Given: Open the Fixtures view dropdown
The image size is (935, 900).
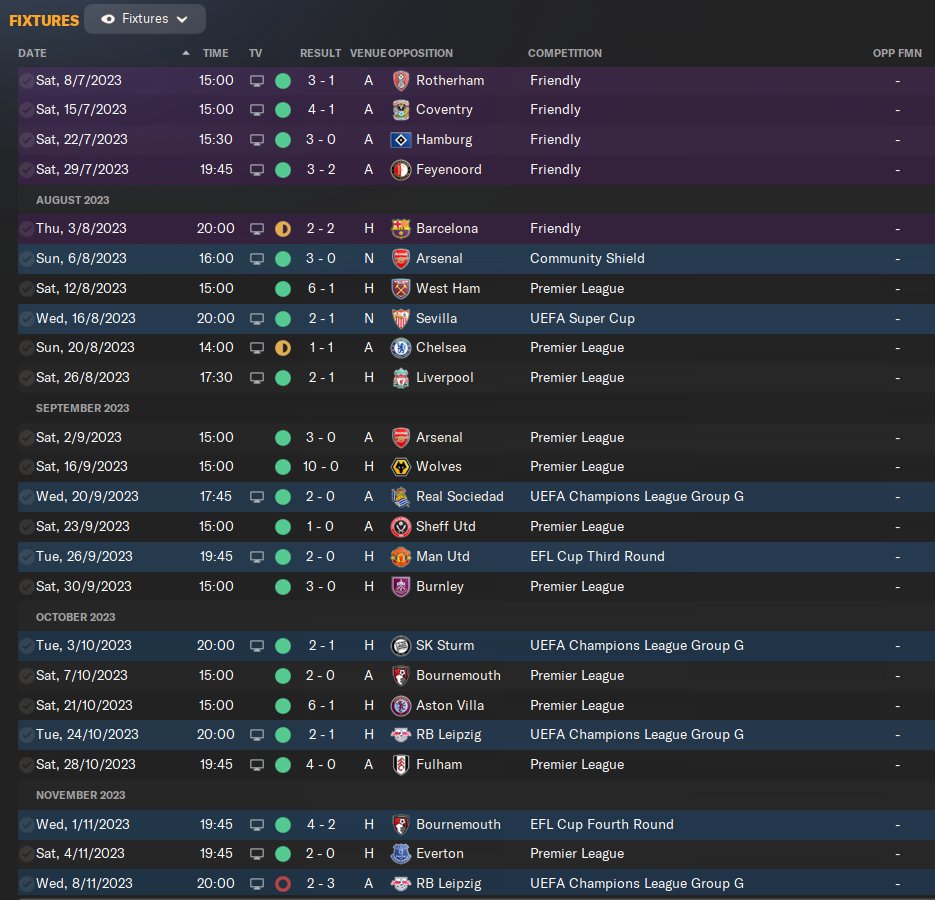Looking at the screenshot, I should coord(145,19).
